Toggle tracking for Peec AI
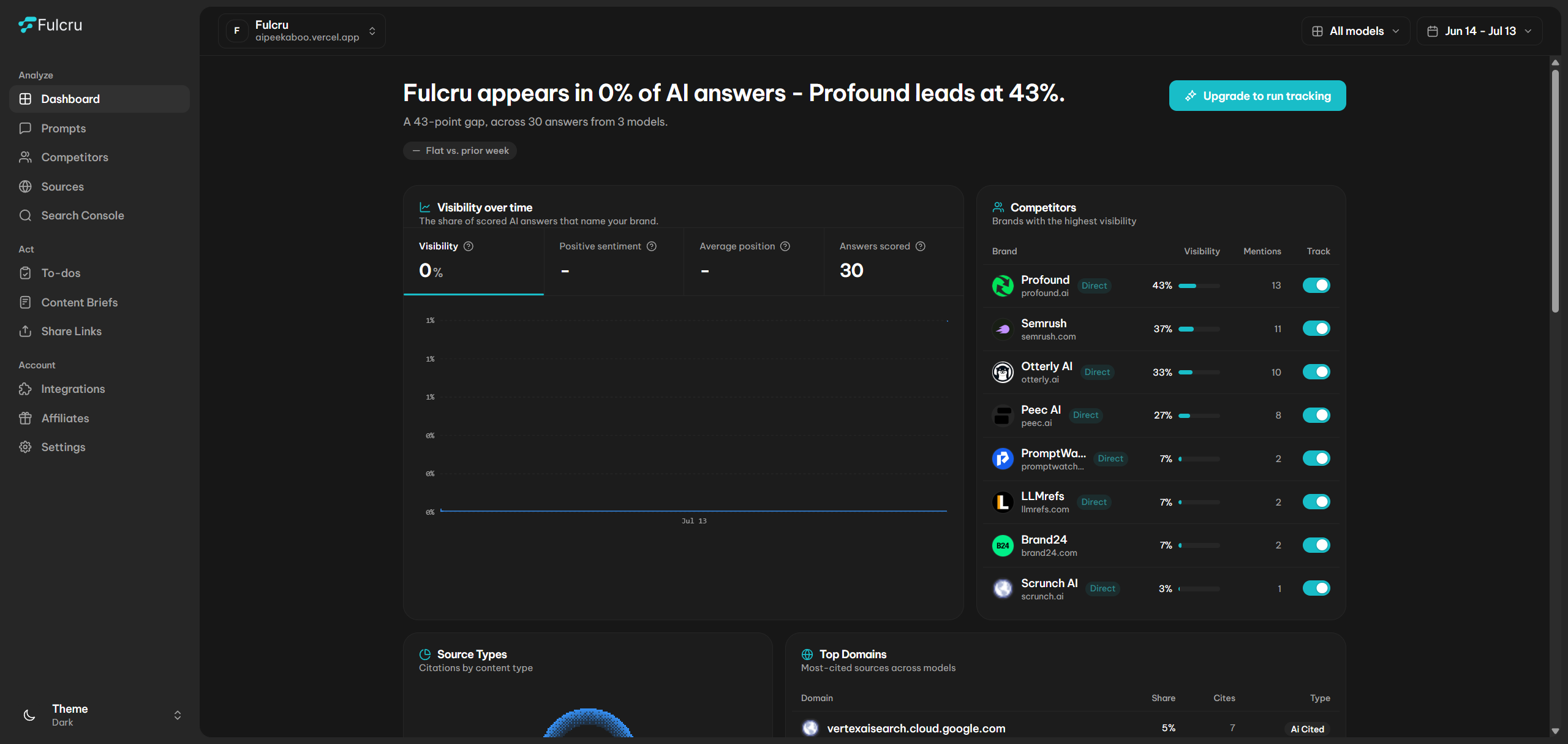The image size is (1568, 744). tap(1316, 415)
